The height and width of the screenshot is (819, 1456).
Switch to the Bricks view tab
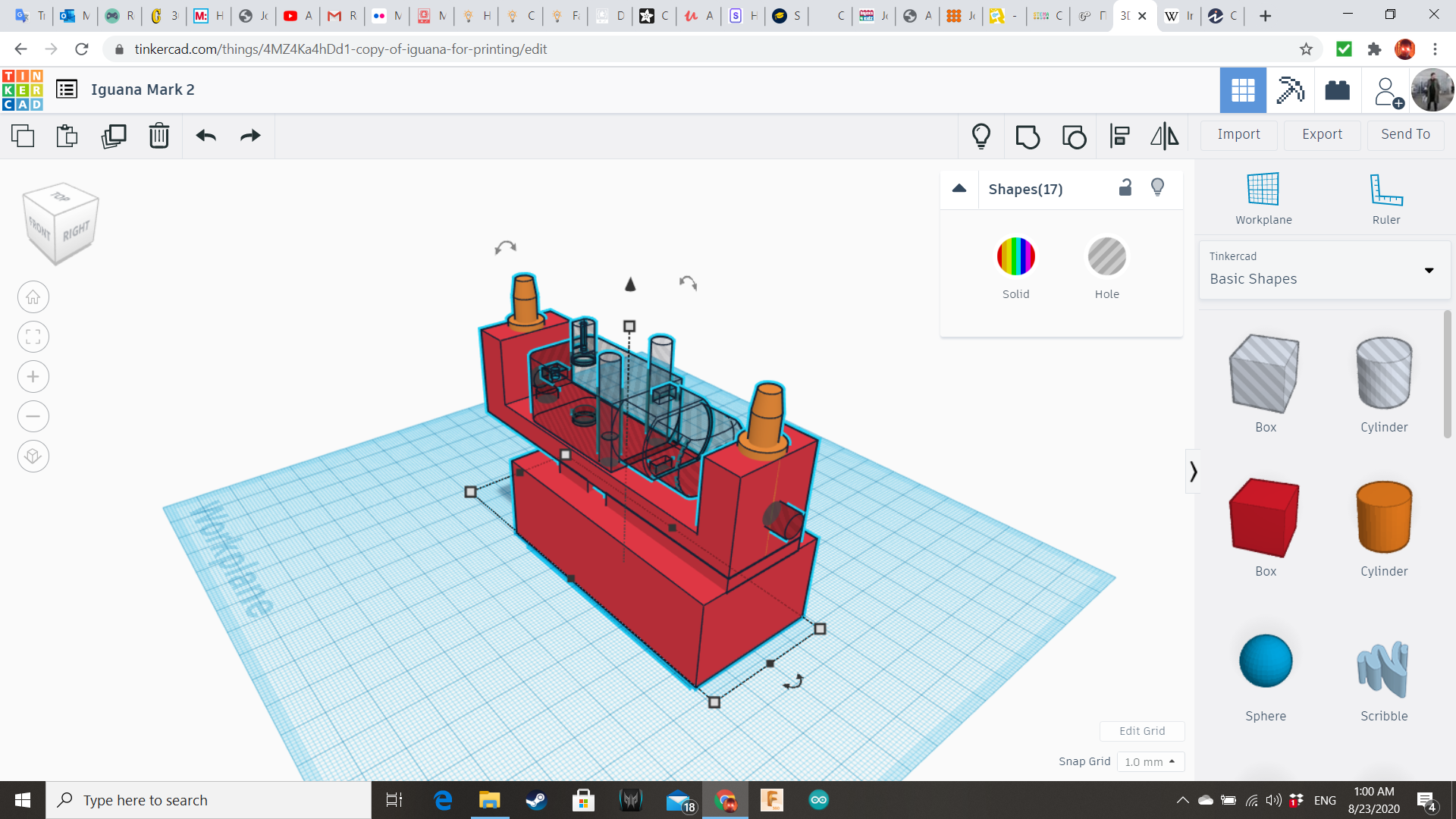pos(1337,90)
